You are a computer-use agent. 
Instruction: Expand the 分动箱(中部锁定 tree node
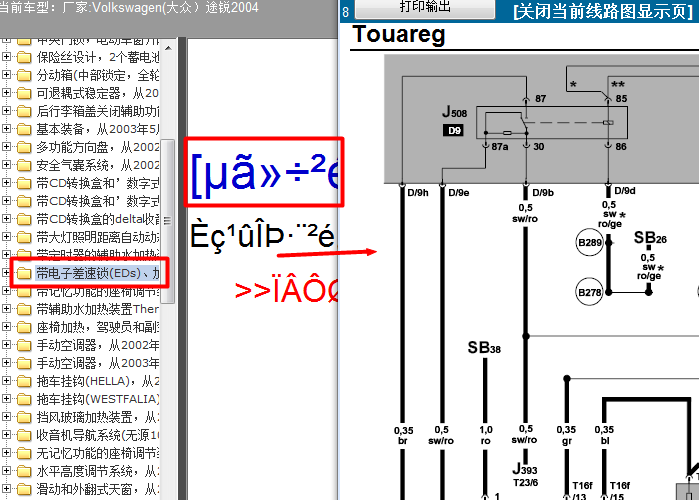[6, 74]
